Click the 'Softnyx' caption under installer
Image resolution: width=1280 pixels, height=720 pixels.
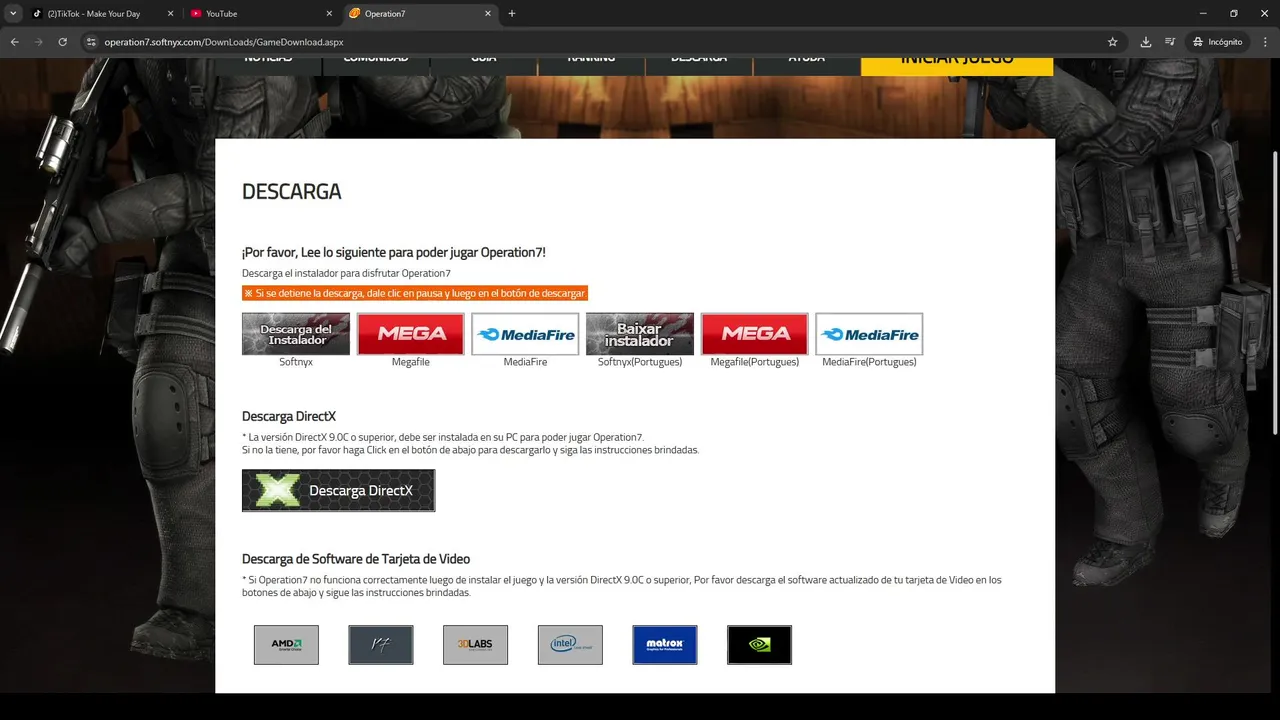296,362
